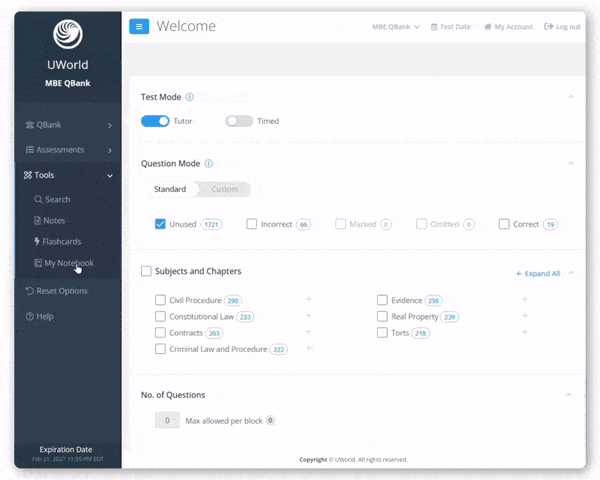Click the Tools wrench icon
The height and width of the screenshot is (480, 600).
pos(28,175)
